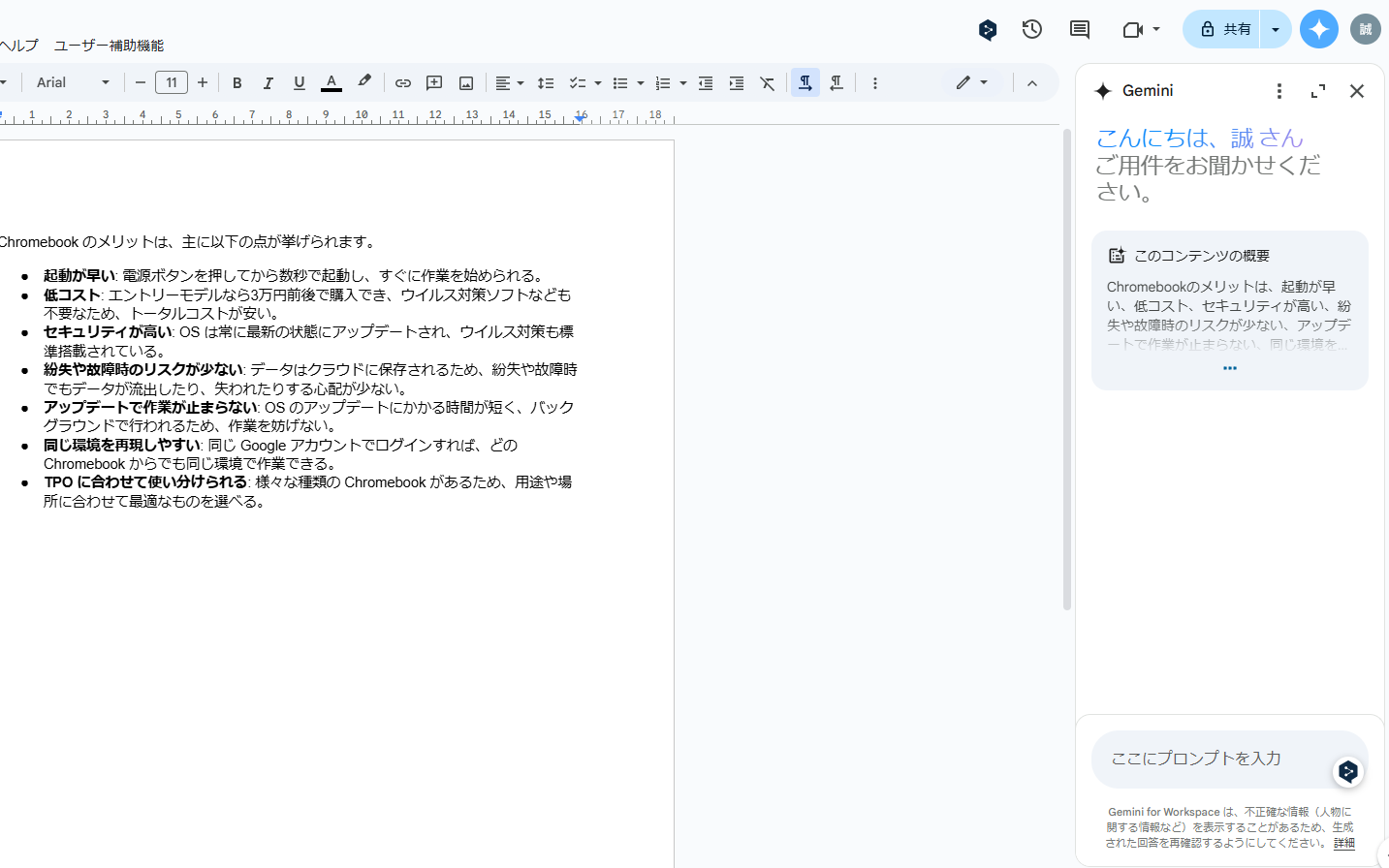Click the clear formatting icon
Image resolution: width=1389 pixels, height=868 pixels.
click(768, 83)
